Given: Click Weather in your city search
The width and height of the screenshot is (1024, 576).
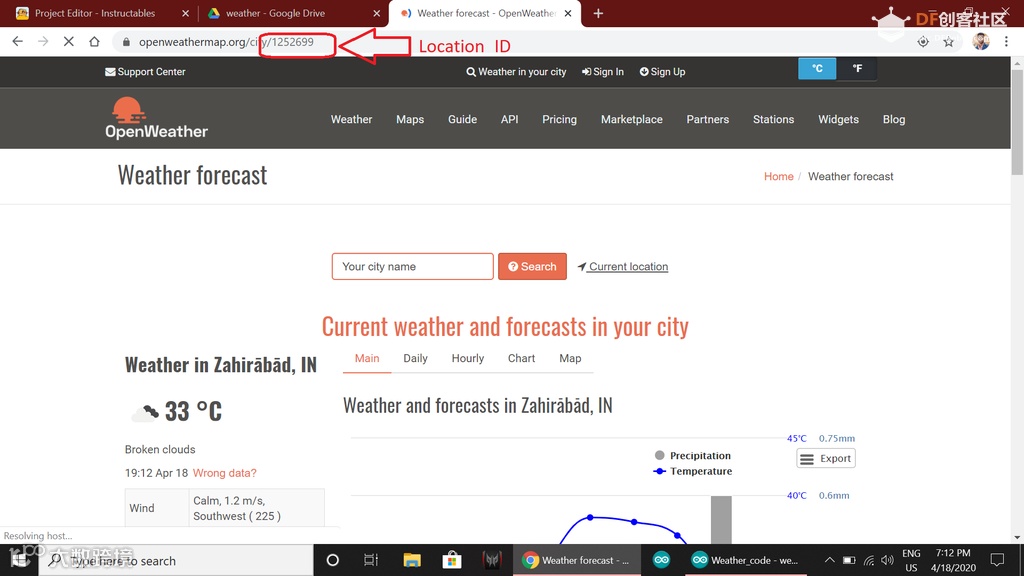Looking at the screenshot, I should pyautogui.click(x=516, y=72).
